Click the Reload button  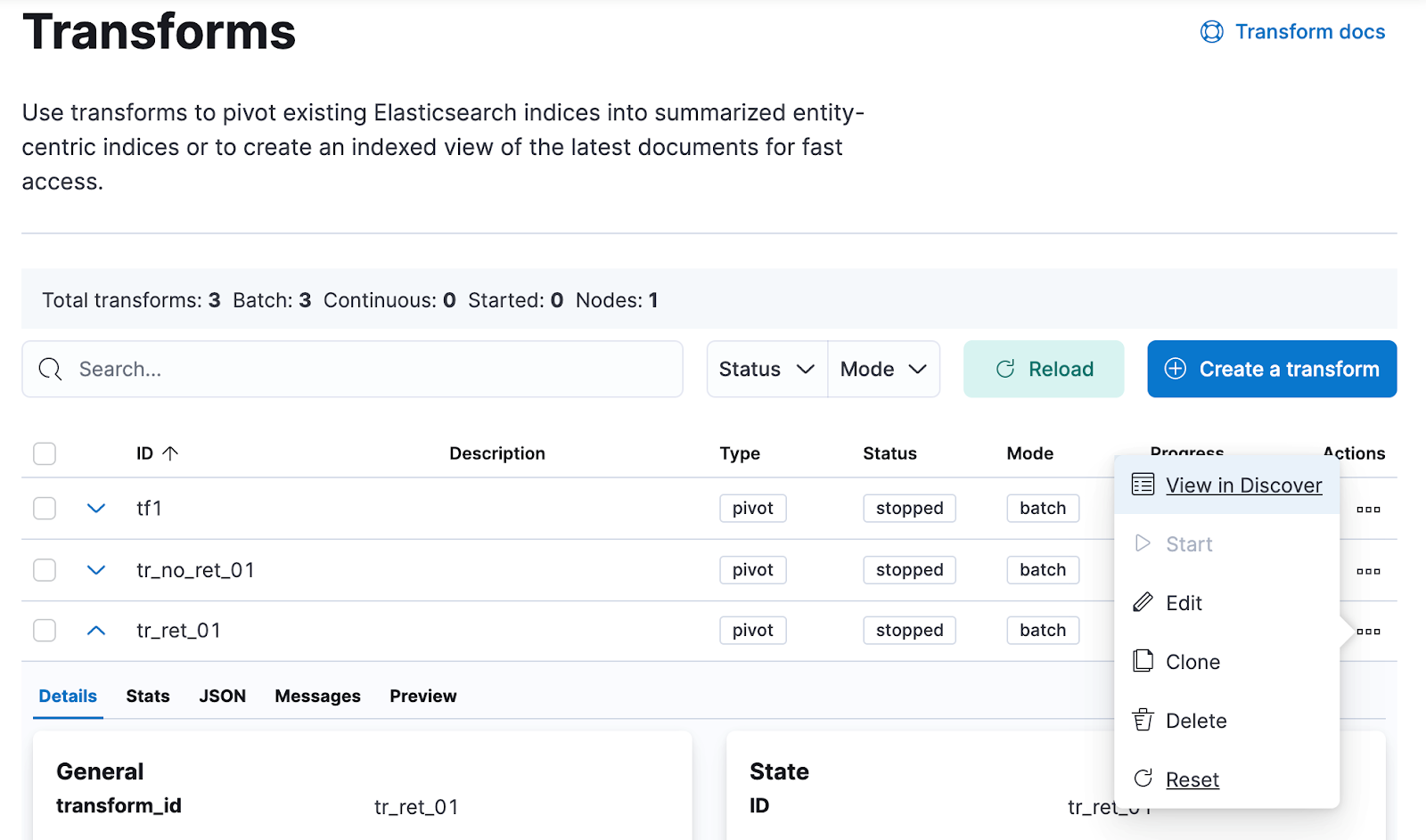(x=1043, y=369)
